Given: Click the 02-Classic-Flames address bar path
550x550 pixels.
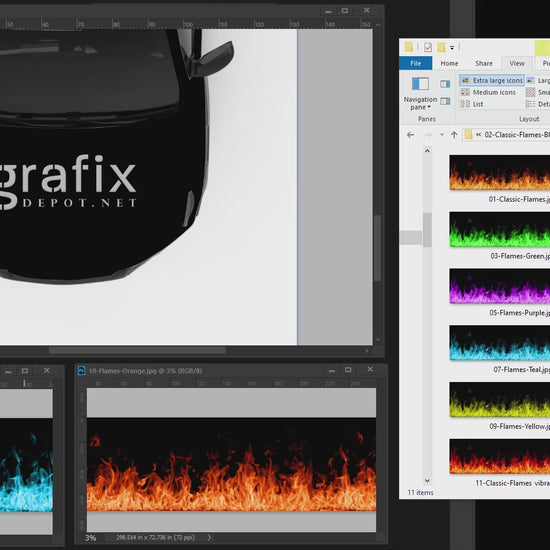Looking at the screenshot, I should tap(517, 135).
